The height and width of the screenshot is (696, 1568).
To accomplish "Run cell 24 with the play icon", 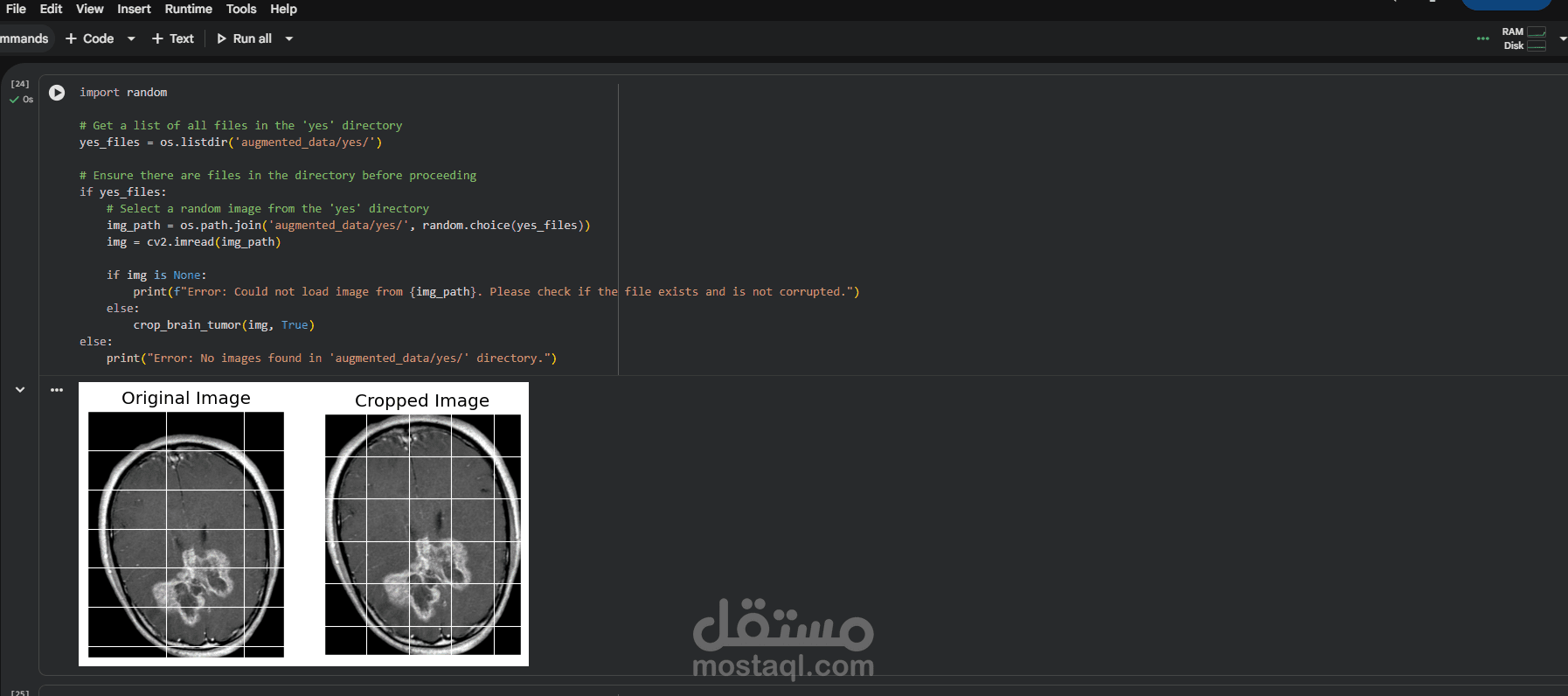I will 57,93.
